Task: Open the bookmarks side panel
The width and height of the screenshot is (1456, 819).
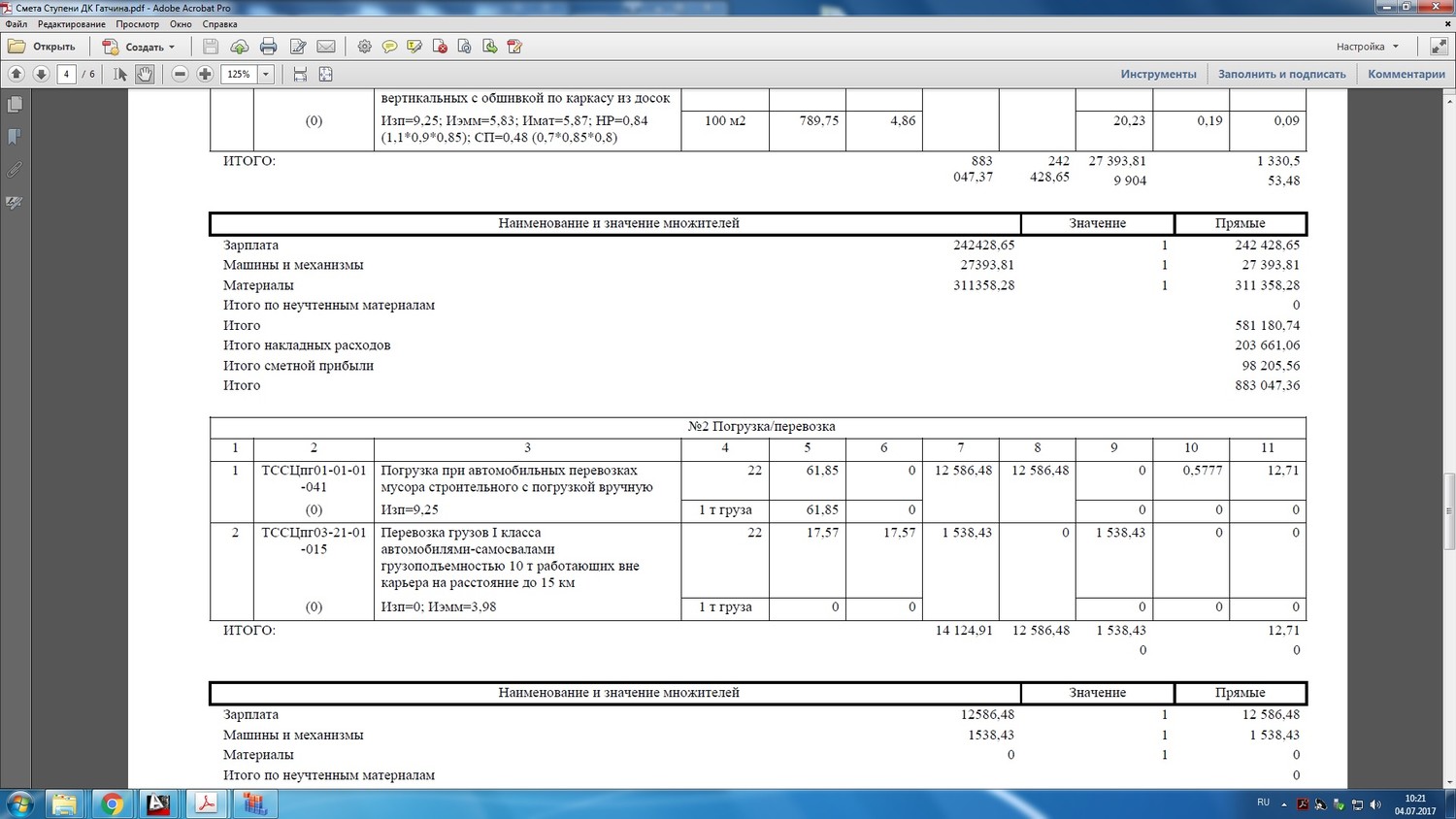Action: click(15, 137)
